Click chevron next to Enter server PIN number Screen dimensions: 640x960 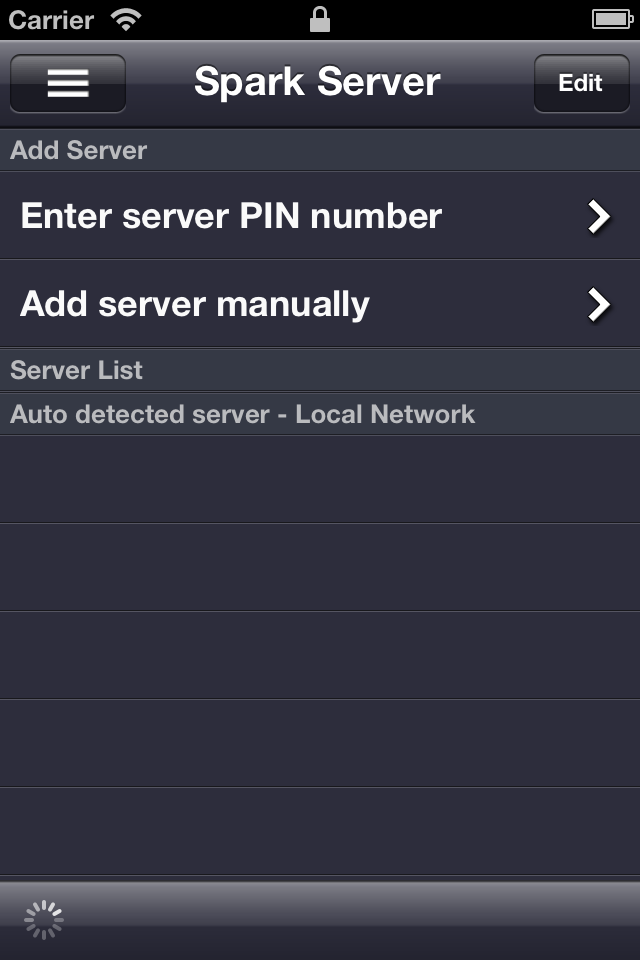[x=598, y=217]
